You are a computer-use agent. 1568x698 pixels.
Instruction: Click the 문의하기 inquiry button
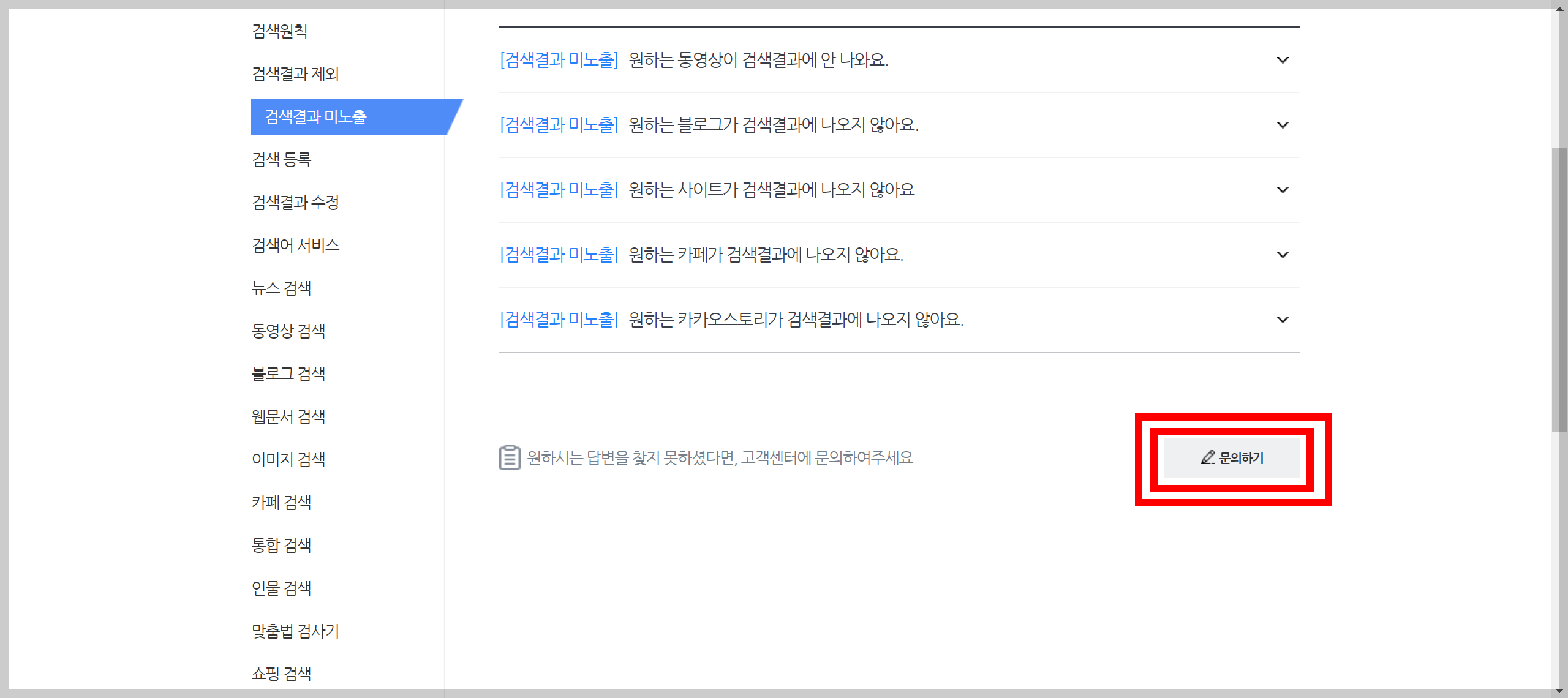point(1231,458)
